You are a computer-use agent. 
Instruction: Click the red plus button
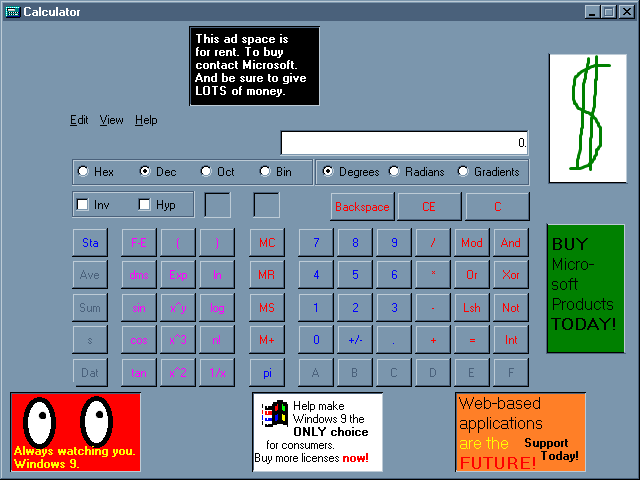(x=433, y=340)
